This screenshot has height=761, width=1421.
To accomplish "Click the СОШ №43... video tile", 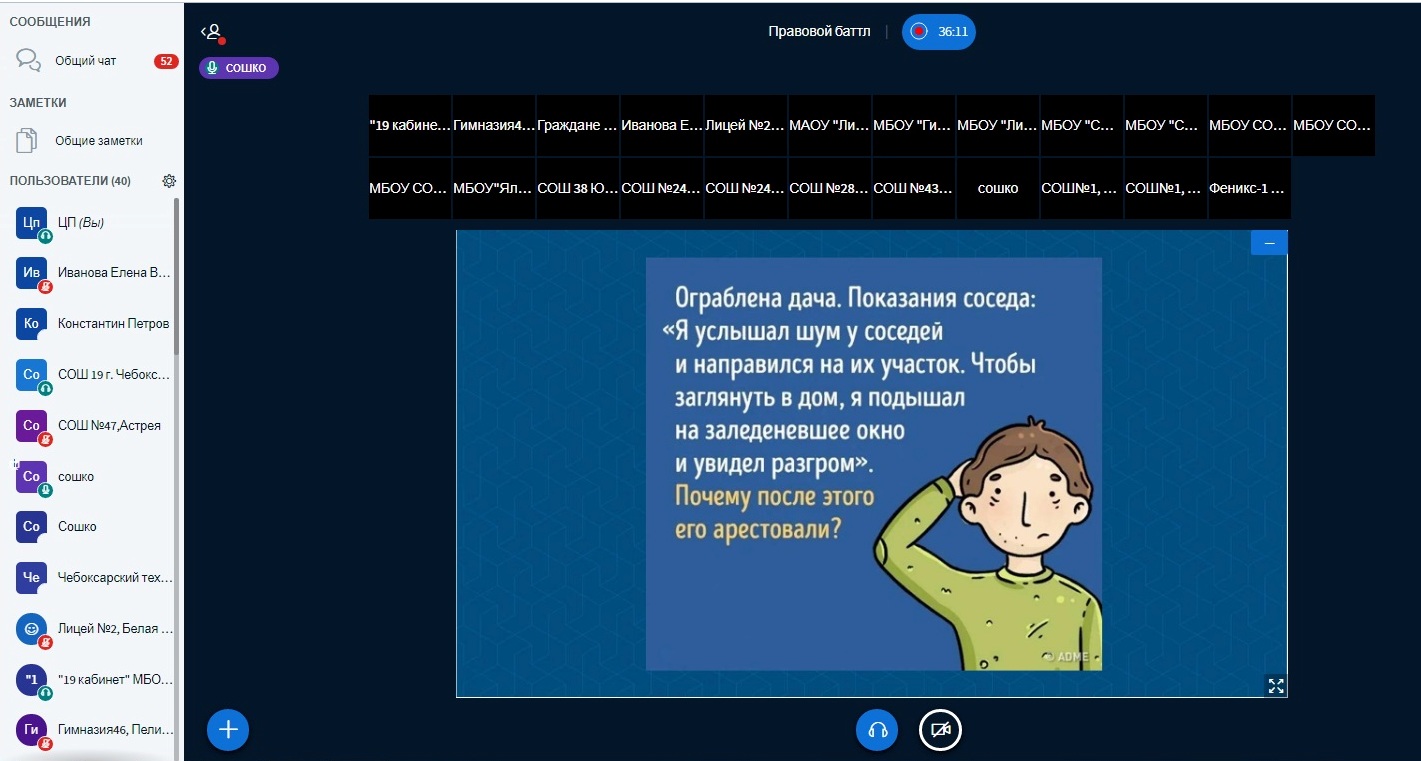I will 914,188.
